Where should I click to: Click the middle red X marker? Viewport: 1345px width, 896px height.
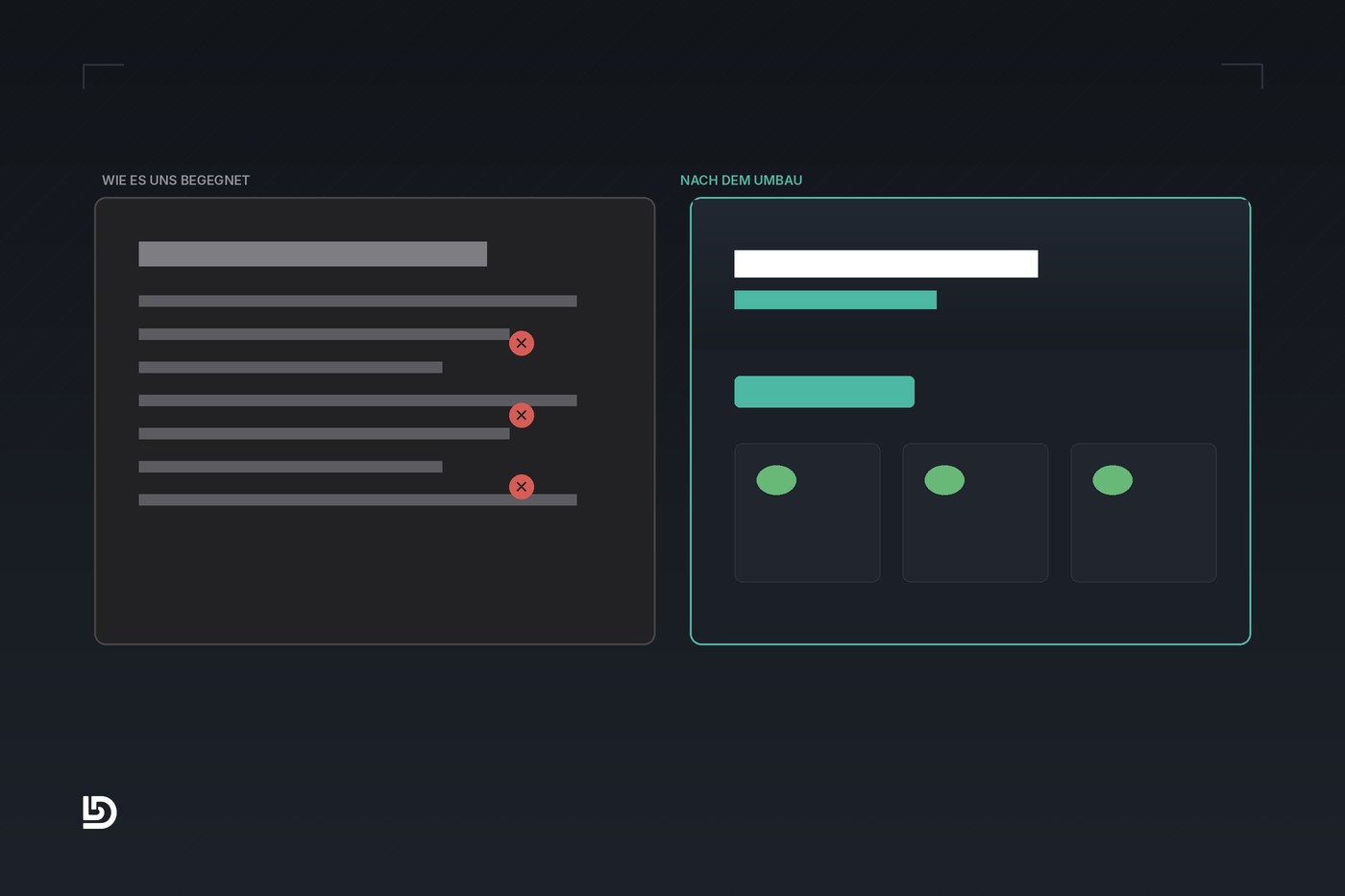point(522,415)
